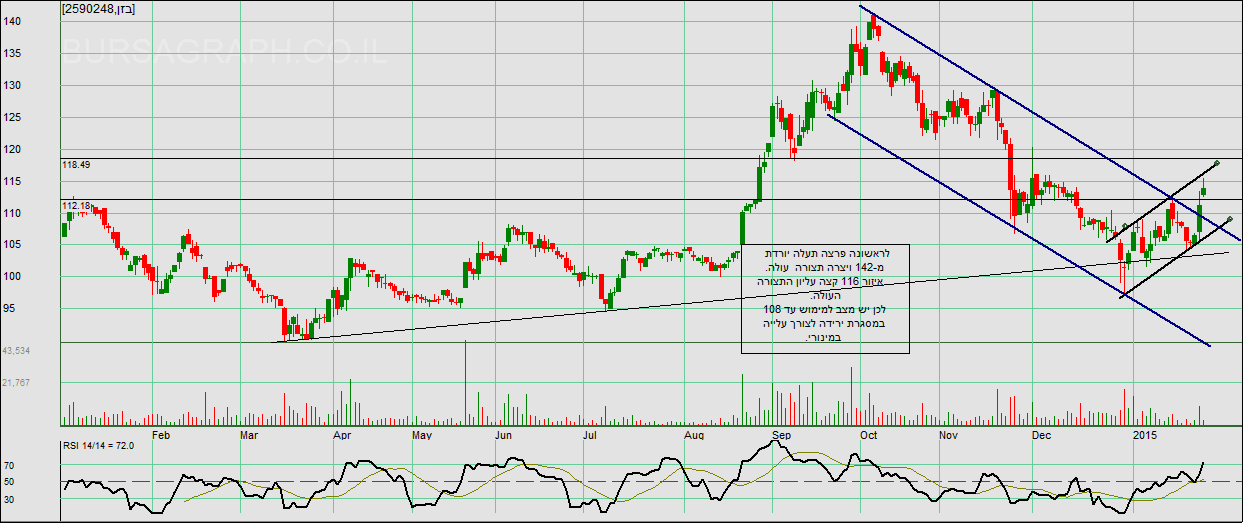The image size is (1243, 523).
Task: Select the 140 price axis label
Action: [x=13, y=21]
